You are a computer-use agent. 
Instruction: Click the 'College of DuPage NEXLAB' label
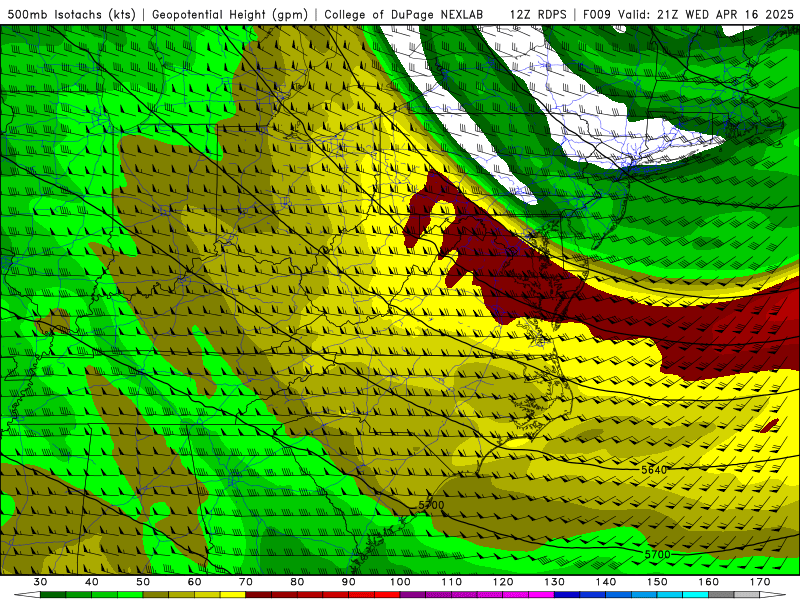coord(404,15)
